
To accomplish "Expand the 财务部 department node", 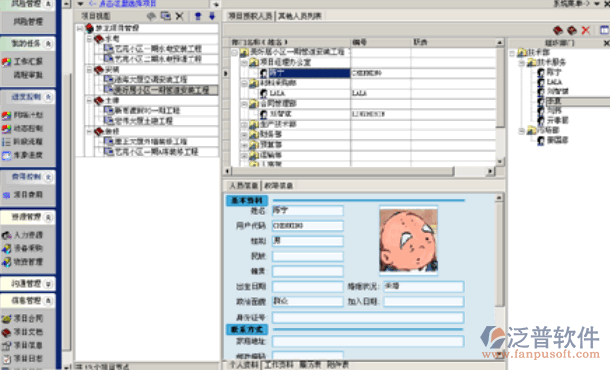I will (244, 135).
